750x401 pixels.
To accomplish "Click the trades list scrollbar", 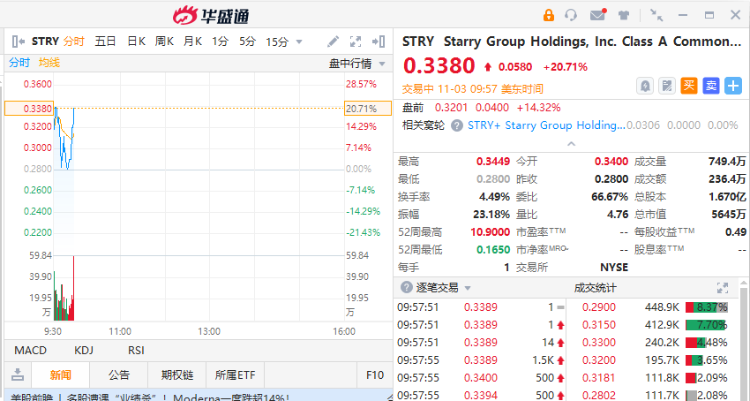I will coord(743,340).
